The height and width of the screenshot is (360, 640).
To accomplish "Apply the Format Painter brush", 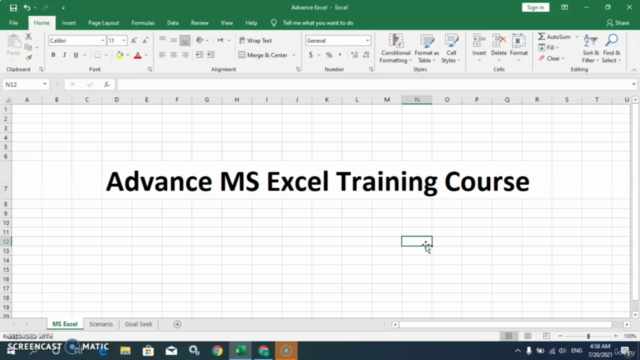I will click(x=28, y=58).
